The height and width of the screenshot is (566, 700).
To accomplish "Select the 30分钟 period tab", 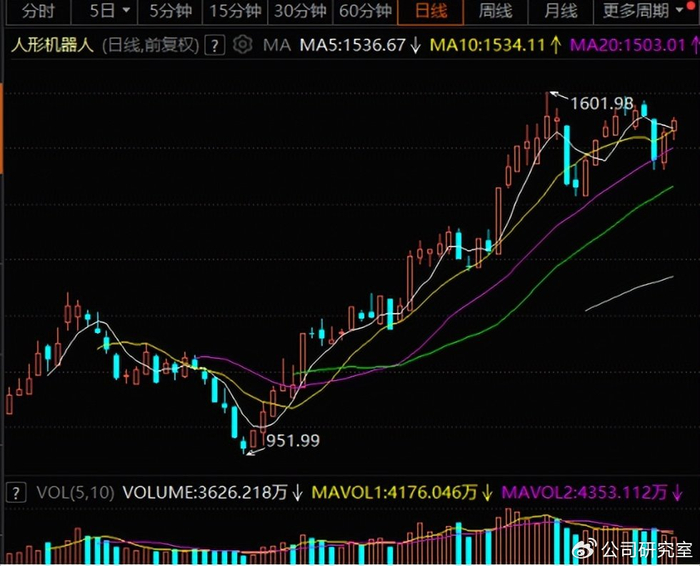I will (300, 11).
